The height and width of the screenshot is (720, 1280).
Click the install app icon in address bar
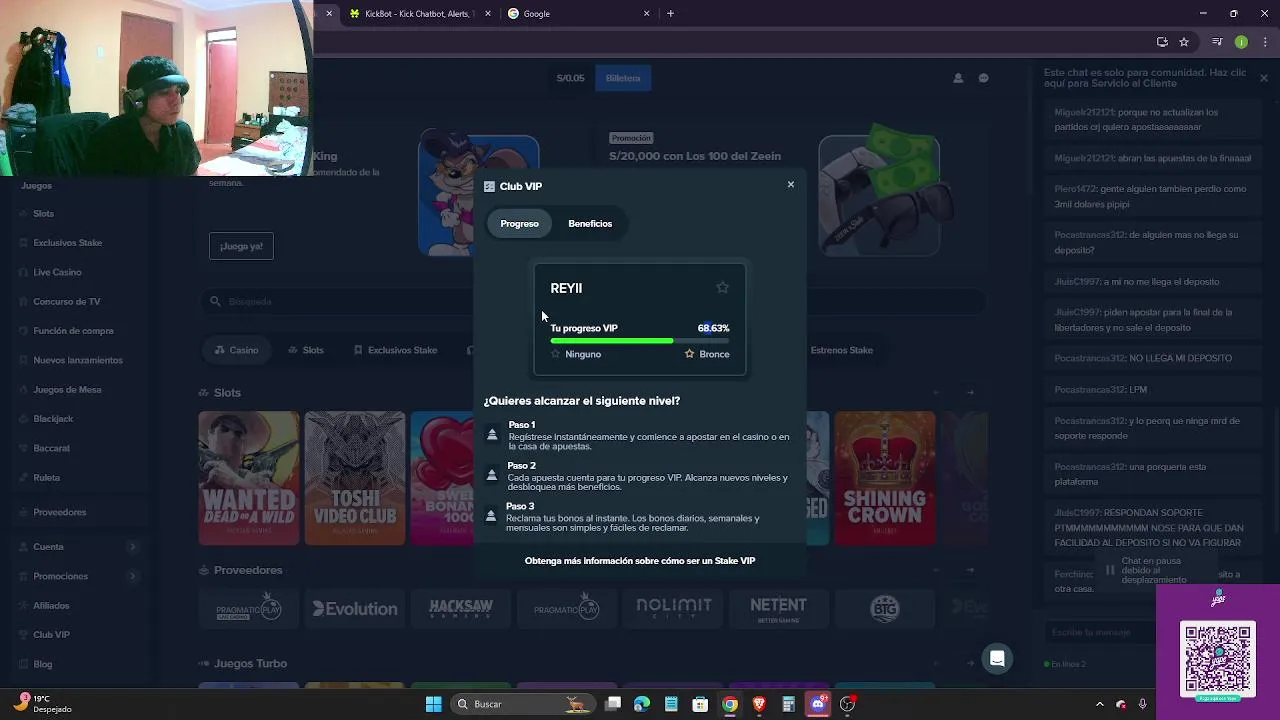click(x=1162, y=42)
